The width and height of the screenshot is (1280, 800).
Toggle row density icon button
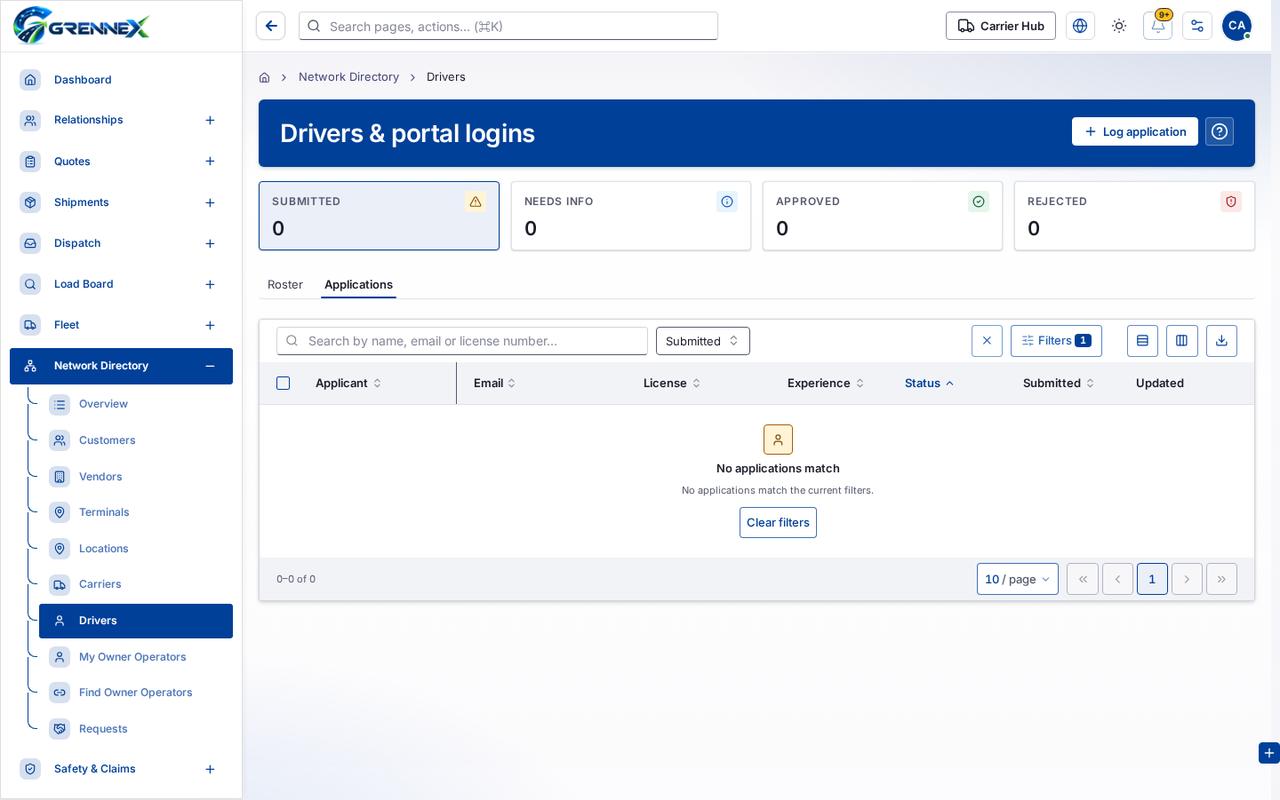click(x=1142, y=341)
